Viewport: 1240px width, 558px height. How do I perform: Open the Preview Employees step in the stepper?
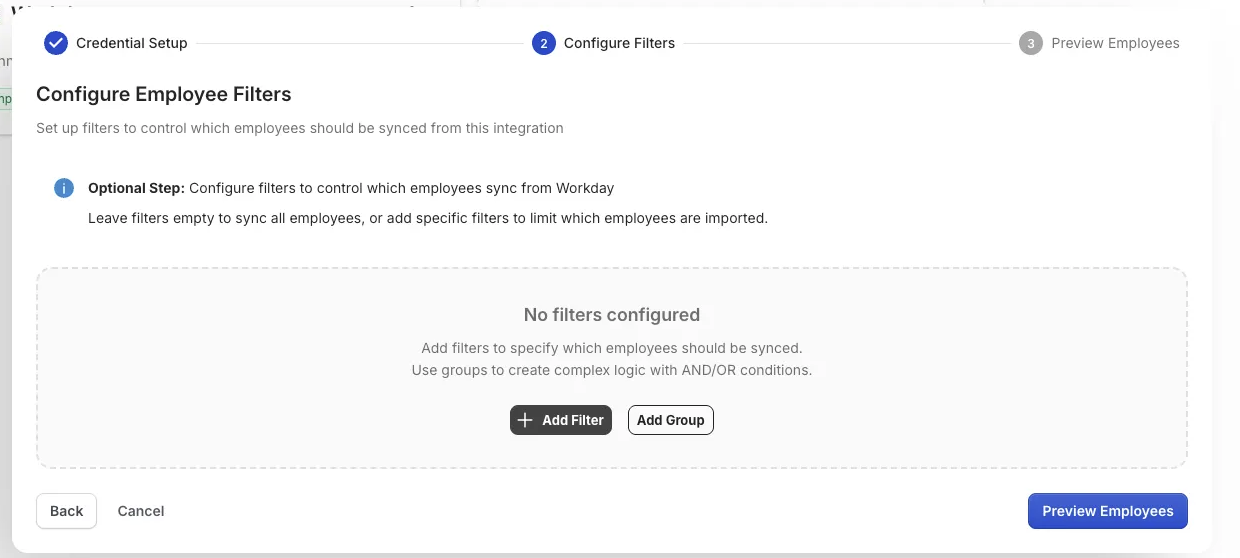pos(1115,43)
